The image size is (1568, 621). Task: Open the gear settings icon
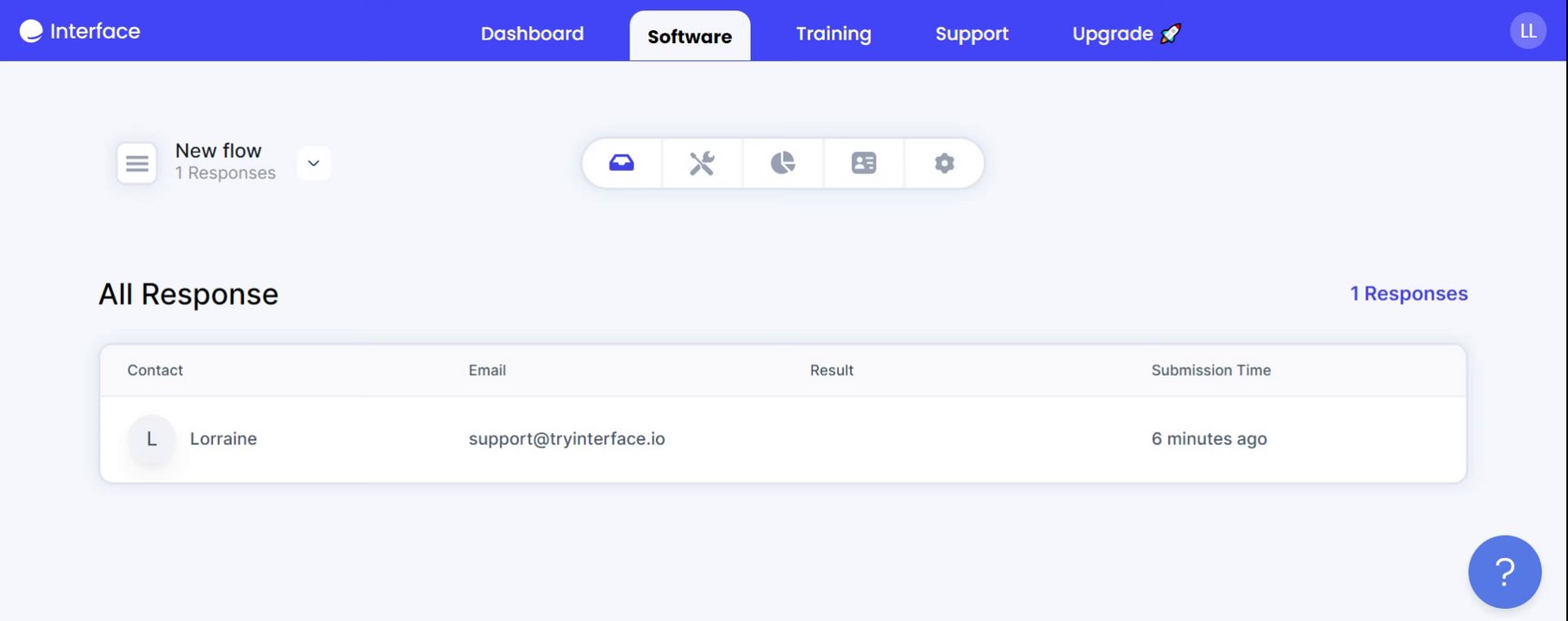point(945,163)
